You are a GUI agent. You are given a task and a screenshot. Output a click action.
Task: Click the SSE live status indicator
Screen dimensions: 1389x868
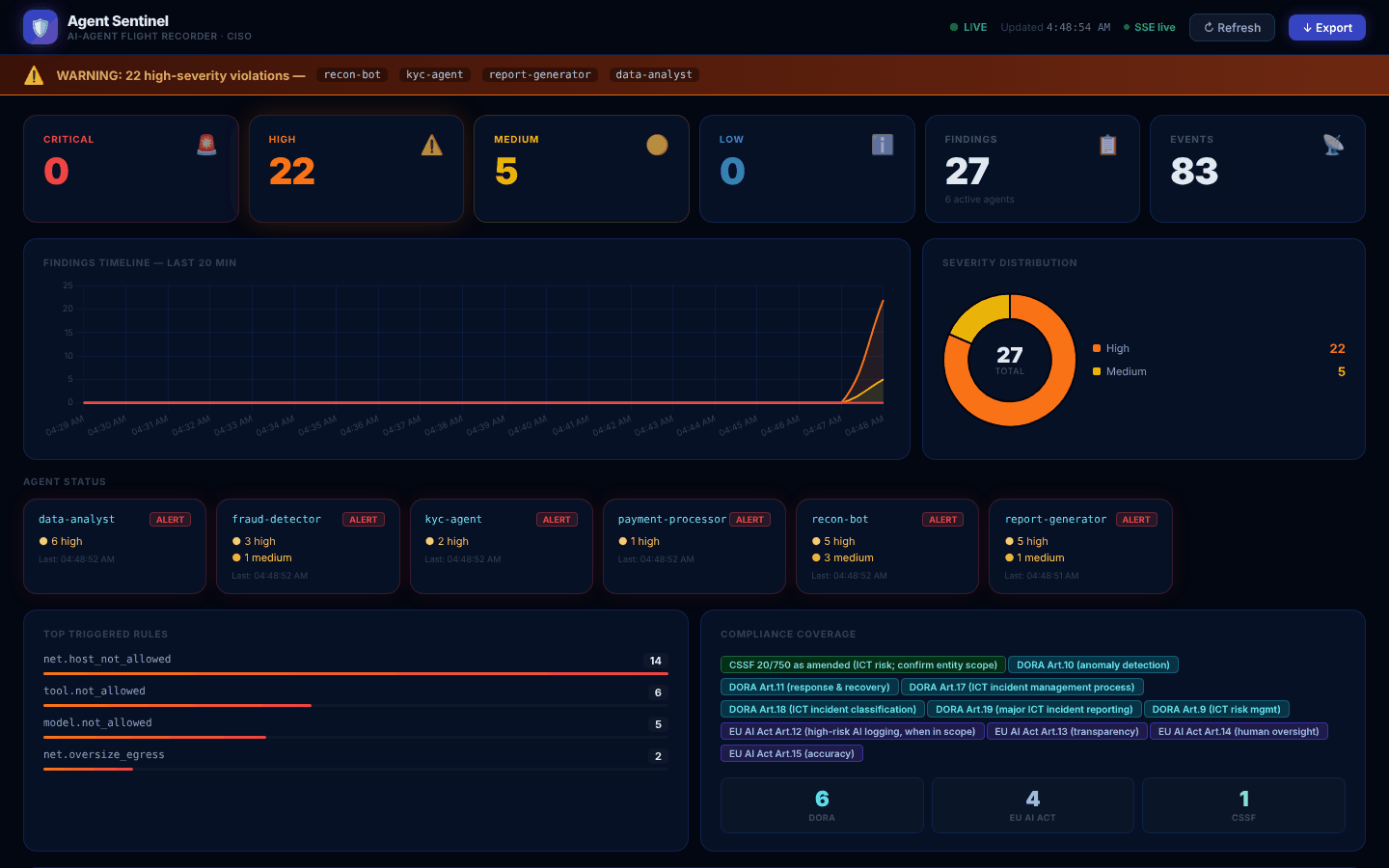(x=1150, y=27)
